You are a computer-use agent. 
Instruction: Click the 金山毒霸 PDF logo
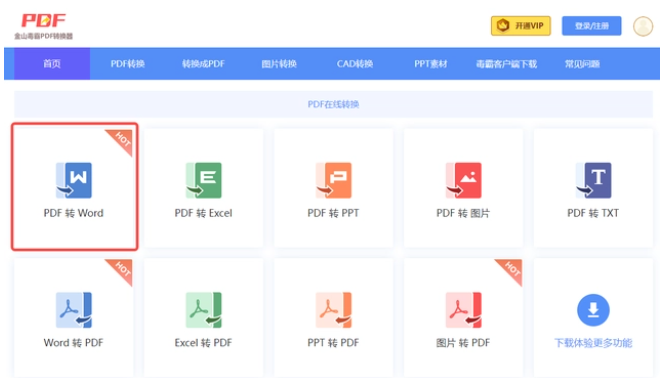(43, 26)
